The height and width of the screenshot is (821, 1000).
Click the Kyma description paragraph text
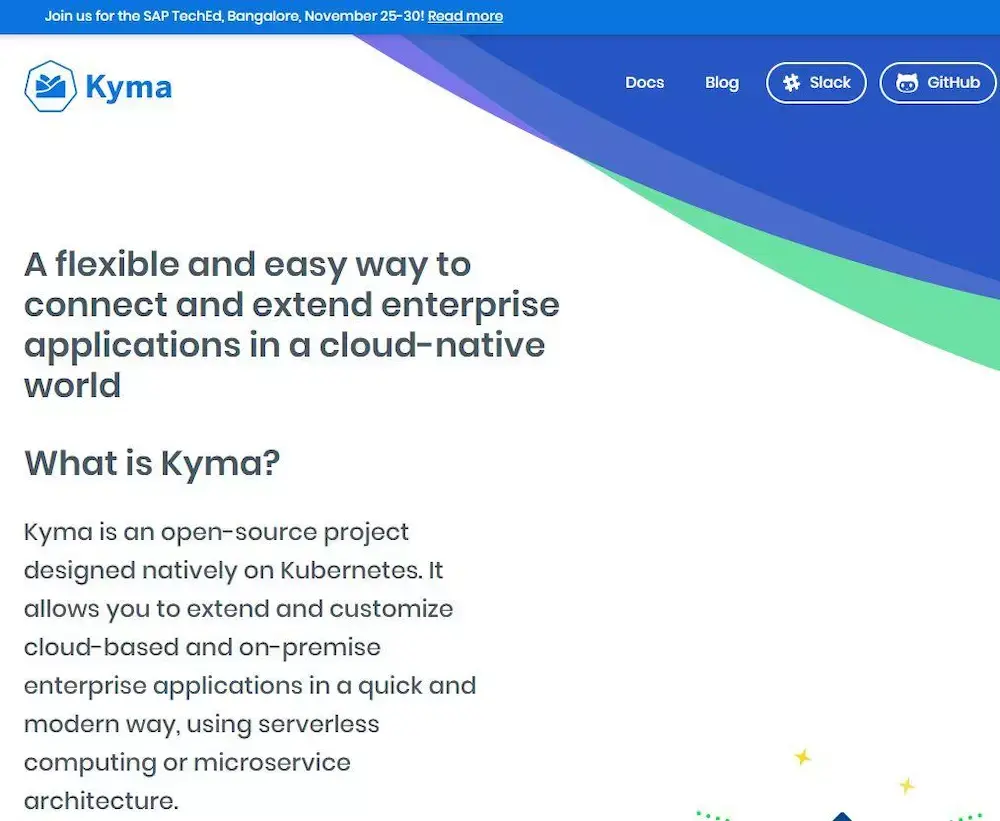point(250,666)
